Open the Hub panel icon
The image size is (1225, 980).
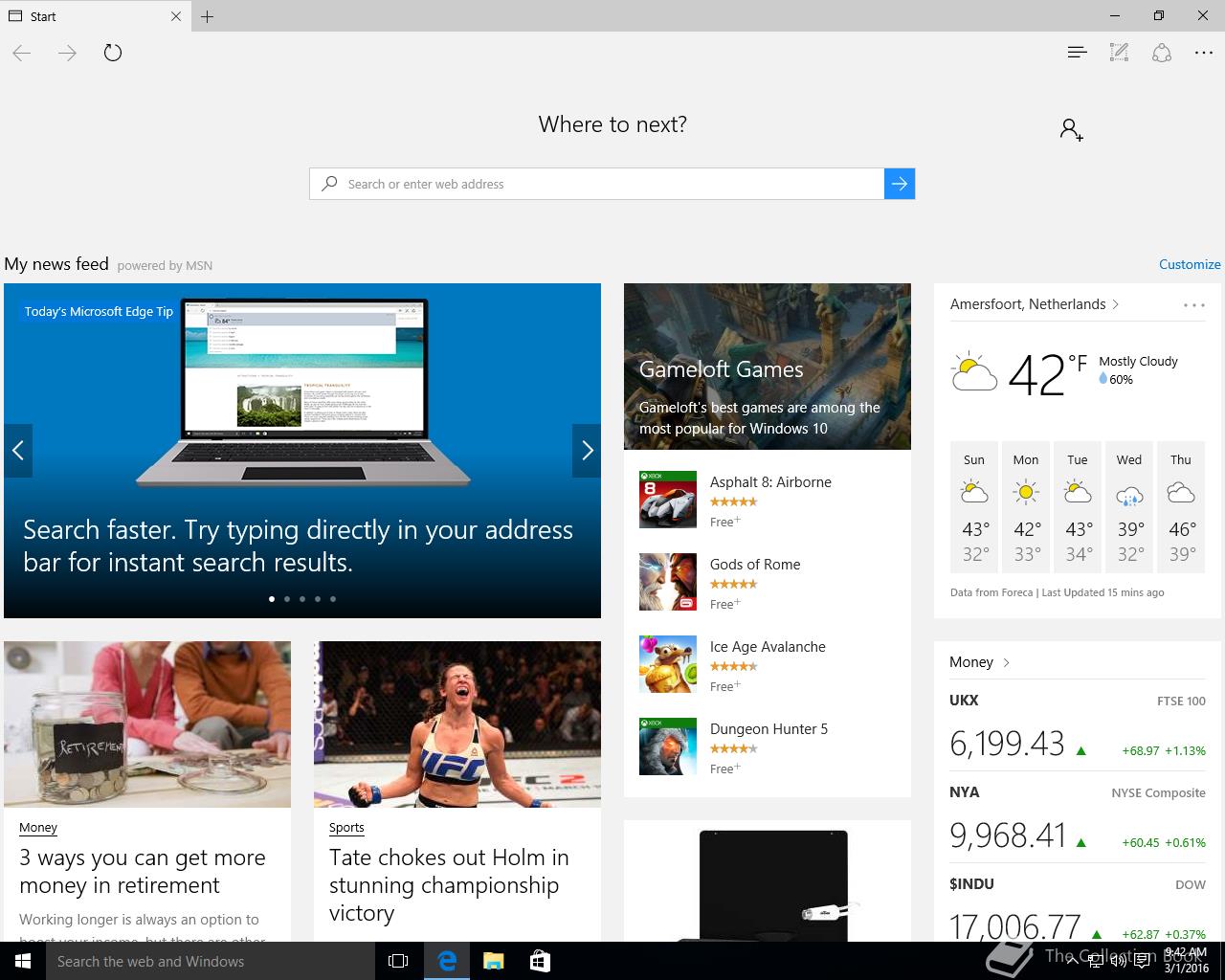(1077, 53)
